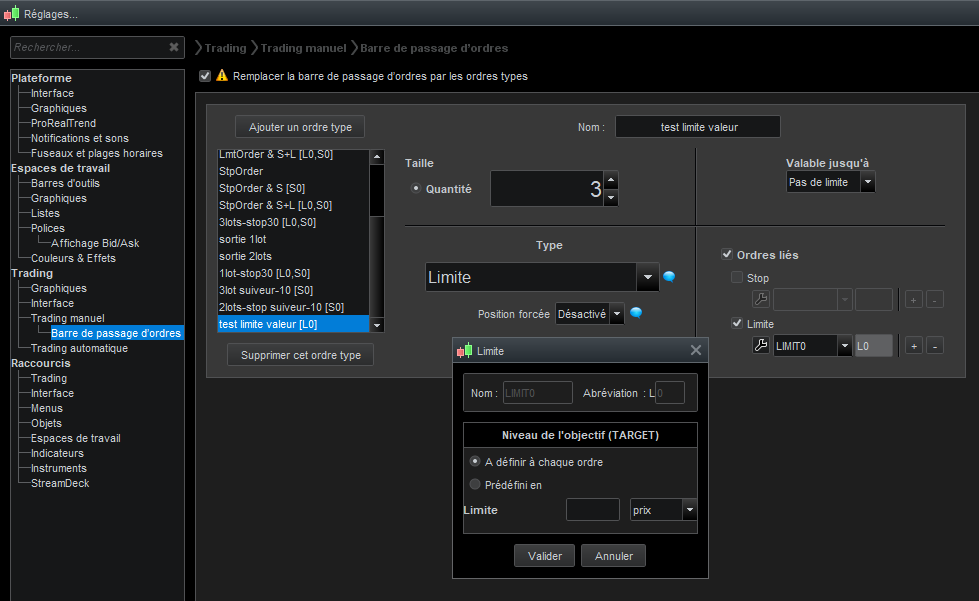Toggle Remplacer la barre de passage d'ordres checkbox
This screenshot has height=601, width=979.
pyautogui.click(x=205, y=76)
